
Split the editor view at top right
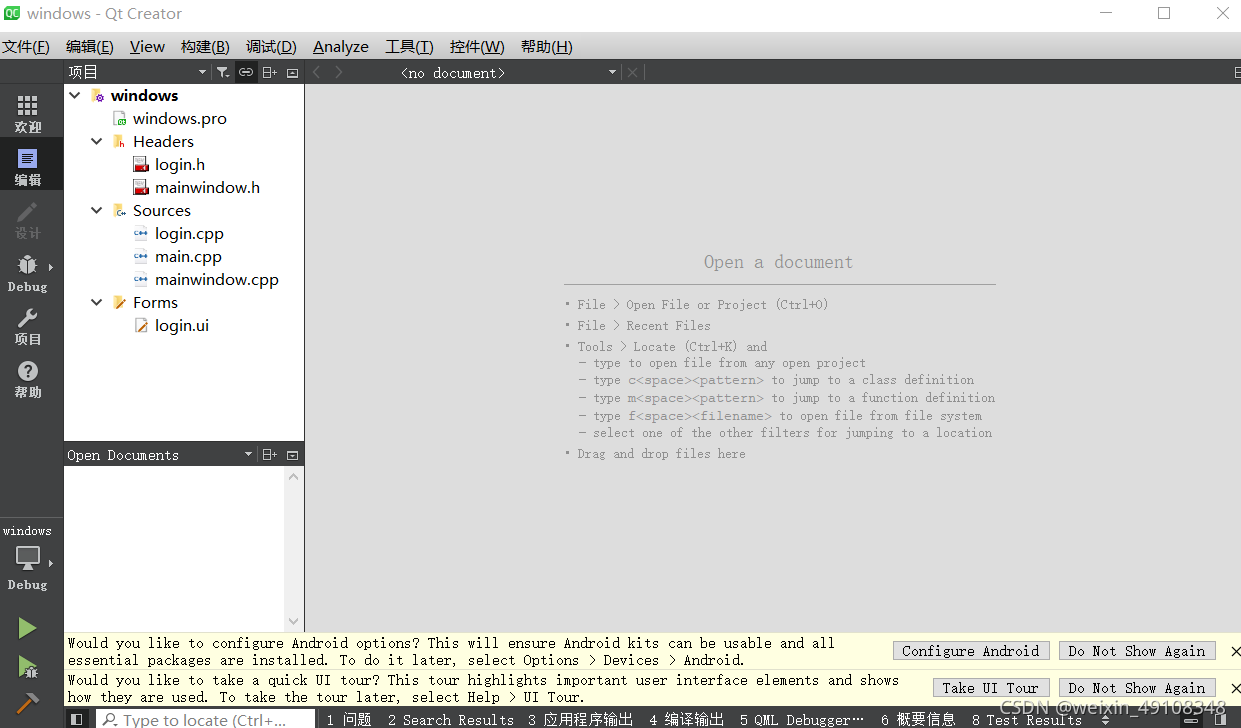click(x=1237, y=72)
